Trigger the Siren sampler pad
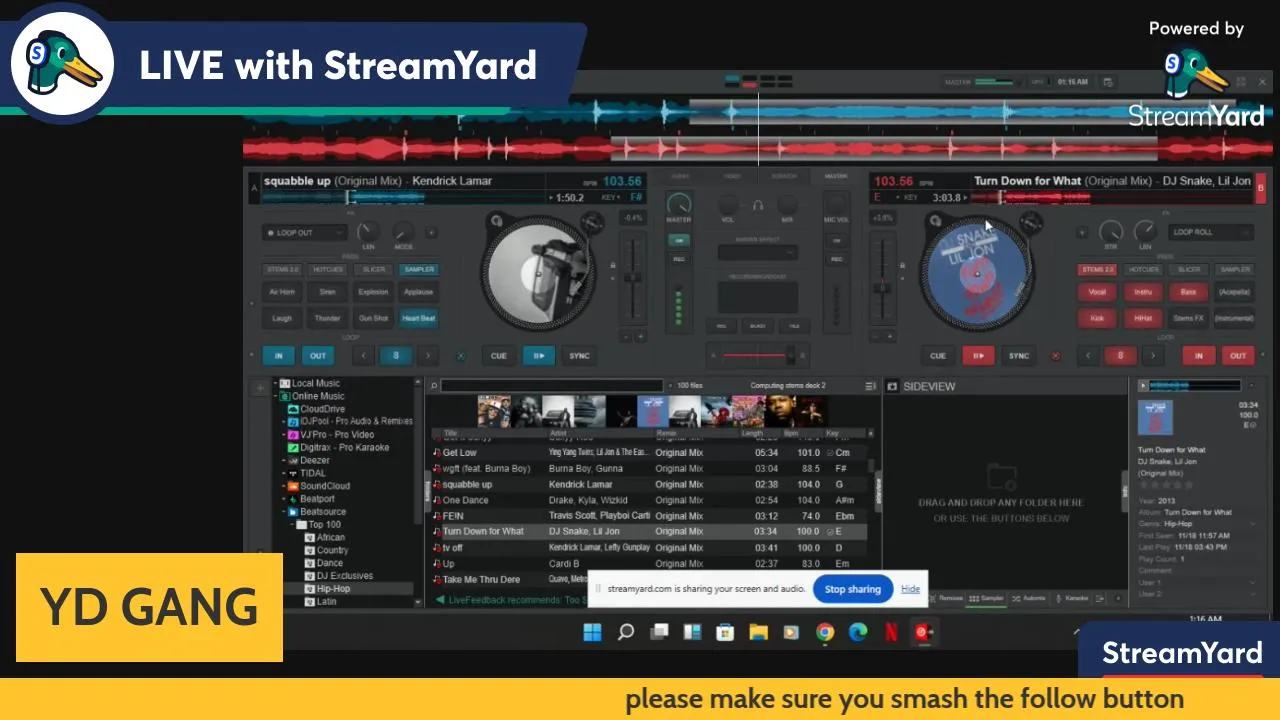The height and width of the screenshot is (720, 1280). (x=328, y=292)
